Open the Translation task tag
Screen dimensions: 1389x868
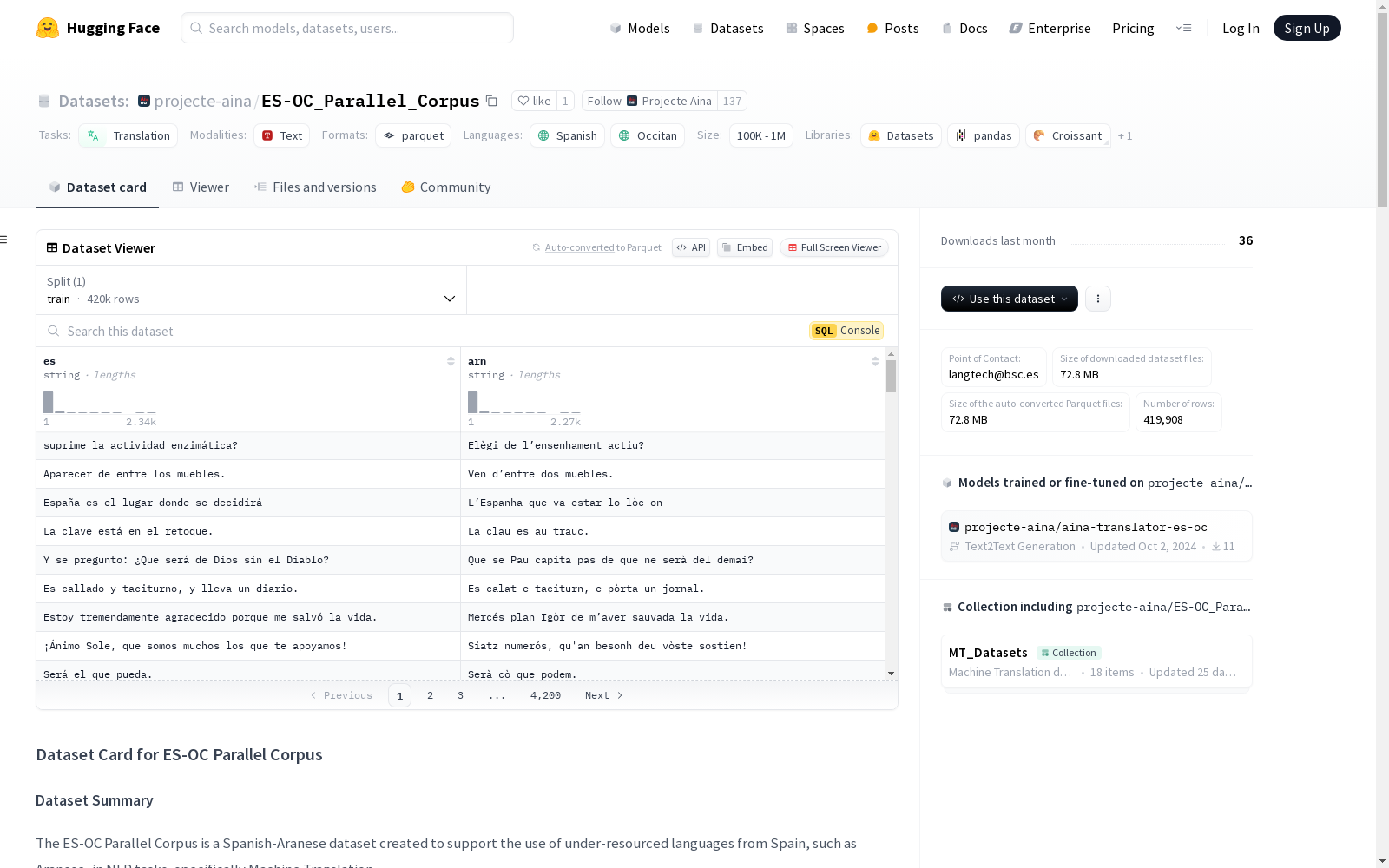click(x=128, y=135)
